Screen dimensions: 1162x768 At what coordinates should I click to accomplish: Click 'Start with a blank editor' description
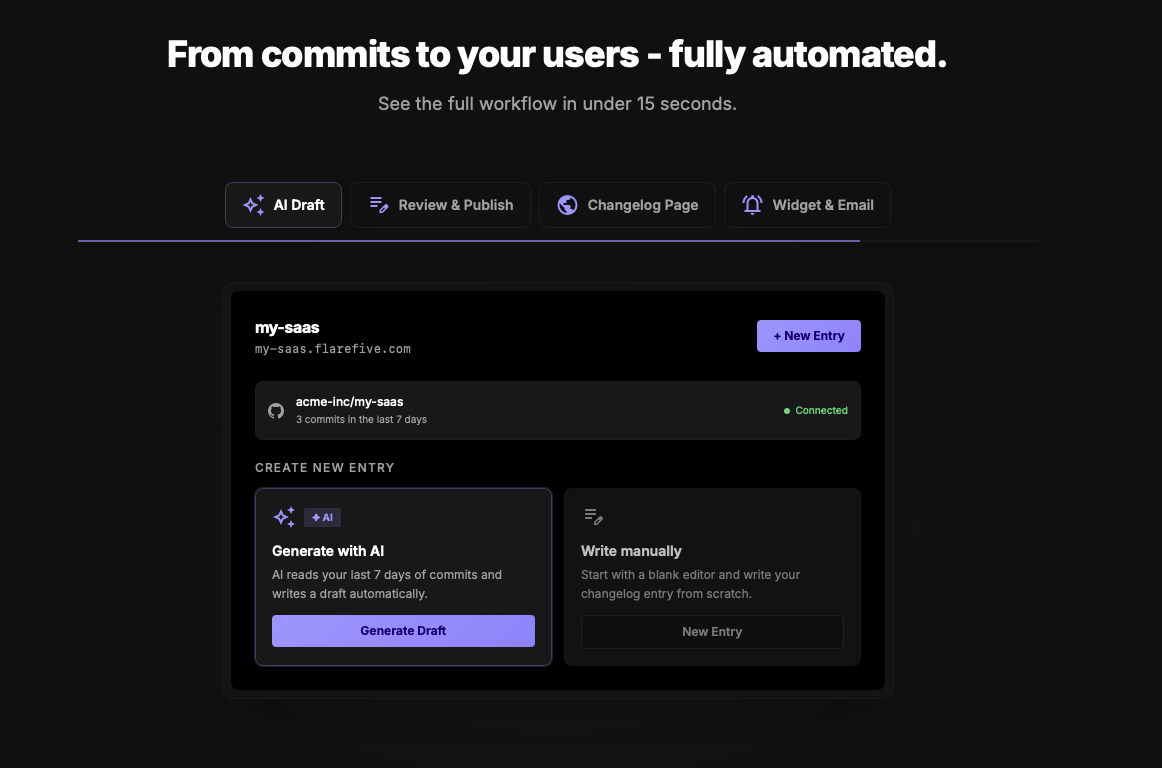point(691,584)
